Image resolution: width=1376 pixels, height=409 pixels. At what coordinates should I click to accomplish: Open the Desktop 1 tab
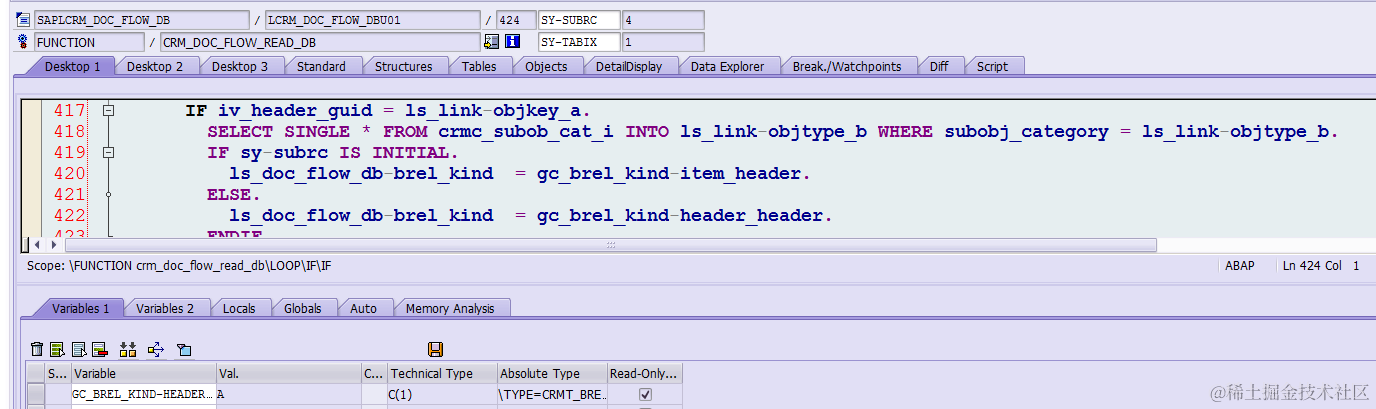click(x=72, y=66)
